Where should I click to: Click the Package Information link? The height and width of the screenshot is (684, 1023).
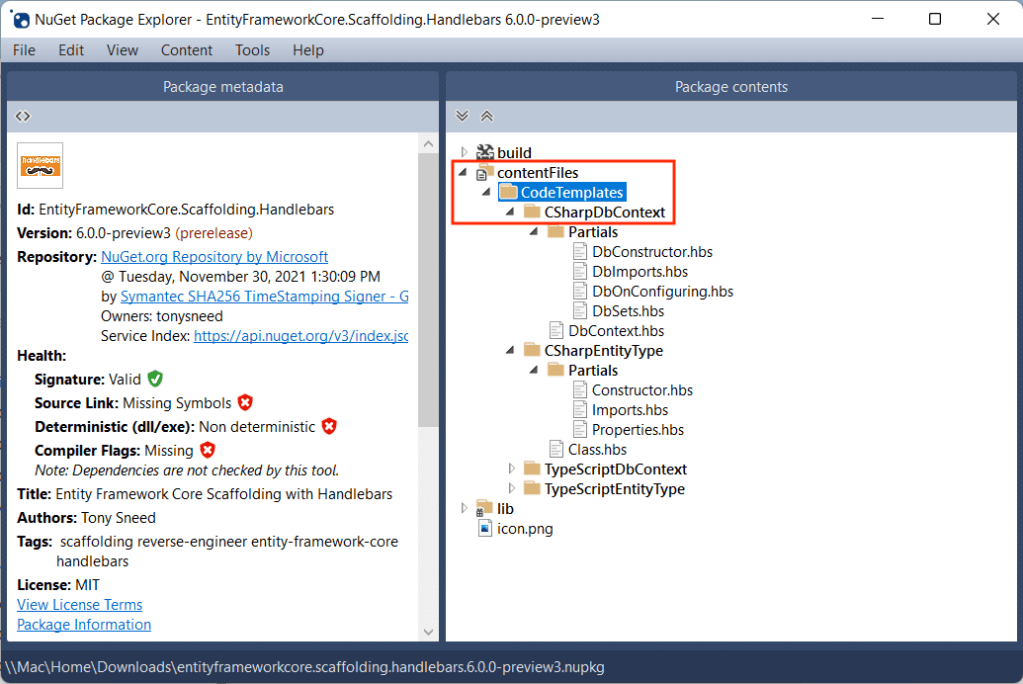[x=84, y=624]
